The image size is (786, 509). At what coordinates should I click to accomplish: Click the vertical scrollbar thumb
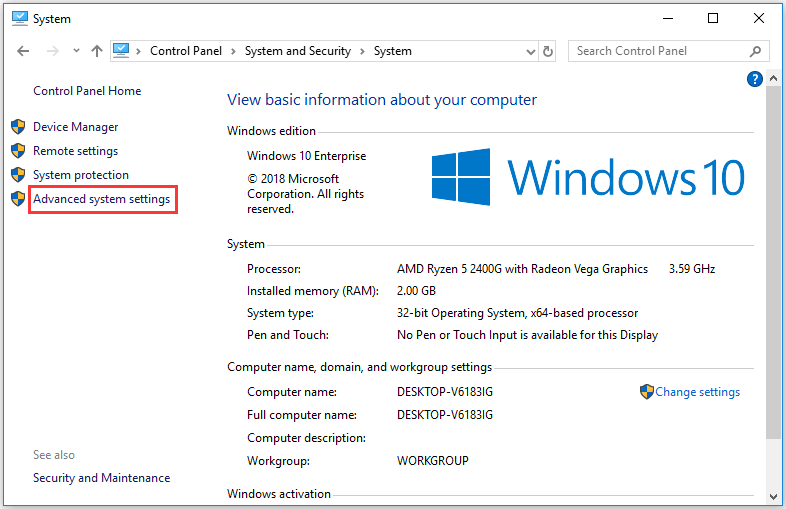click(x=773, y=262)
